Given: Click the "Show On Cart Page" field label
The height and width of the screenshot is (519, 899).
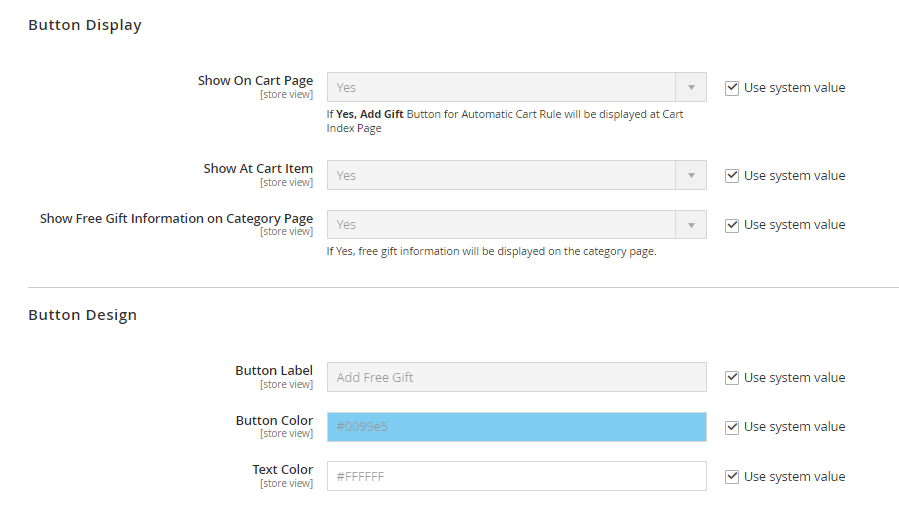Looking at the screenshot, I should point(255,81).
